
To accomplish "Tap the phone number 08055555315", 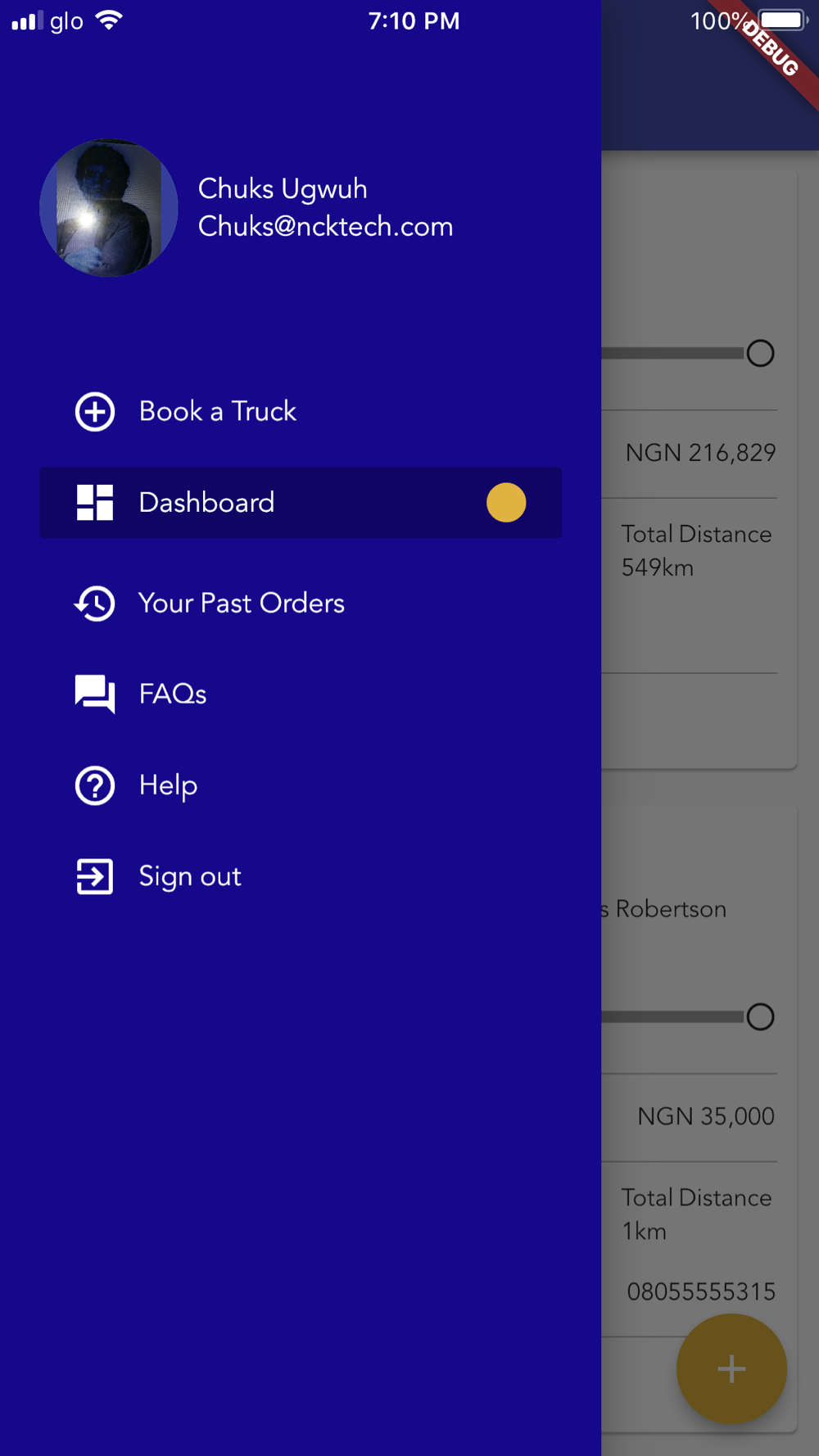I will click(x=701, y=1291).
